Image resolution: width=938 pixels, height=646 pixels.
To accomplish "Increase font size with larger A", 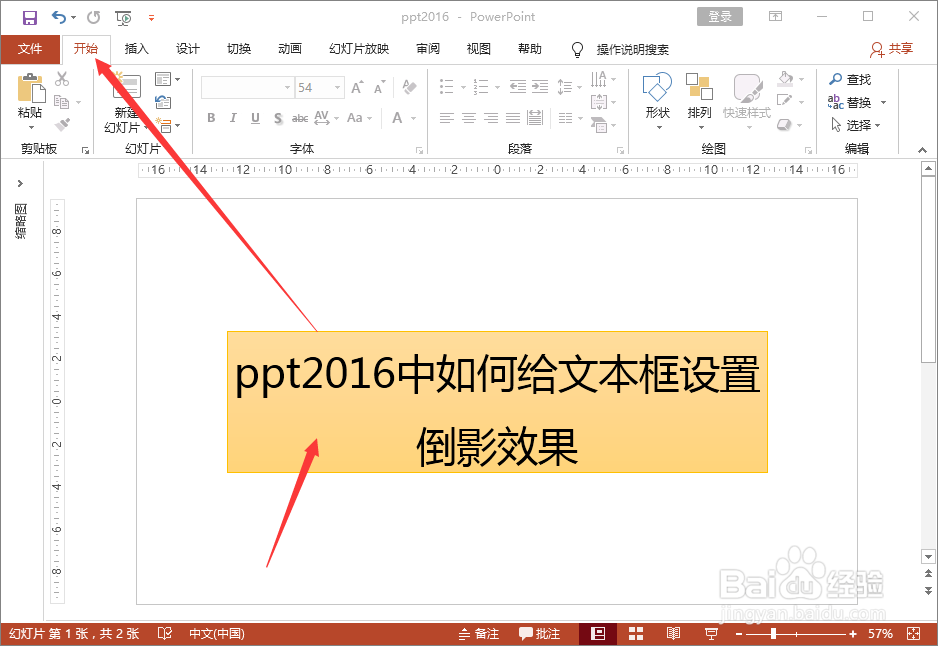I will coord(357,87).
